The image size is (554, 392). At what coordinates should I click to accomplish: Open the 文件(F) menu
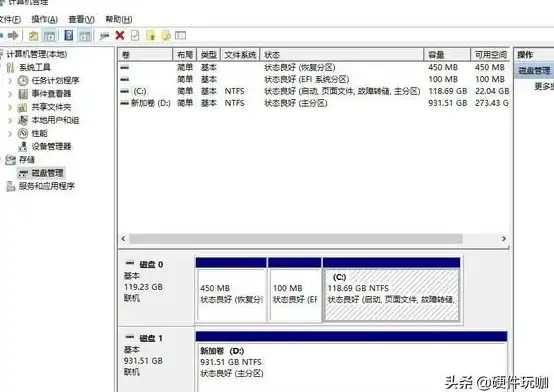coord(10,19)
